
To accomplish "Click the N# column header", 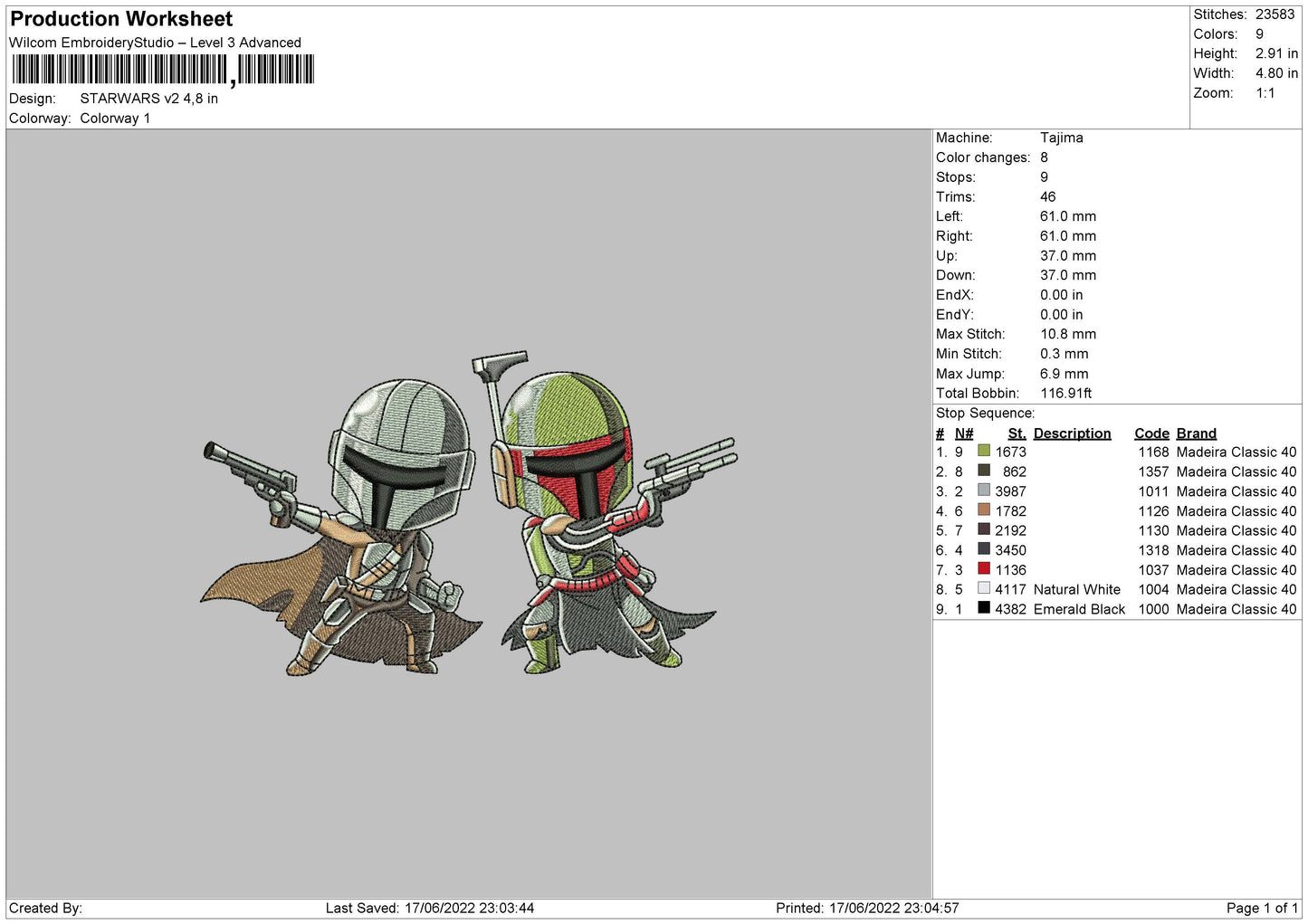I will tap(964, 433).
